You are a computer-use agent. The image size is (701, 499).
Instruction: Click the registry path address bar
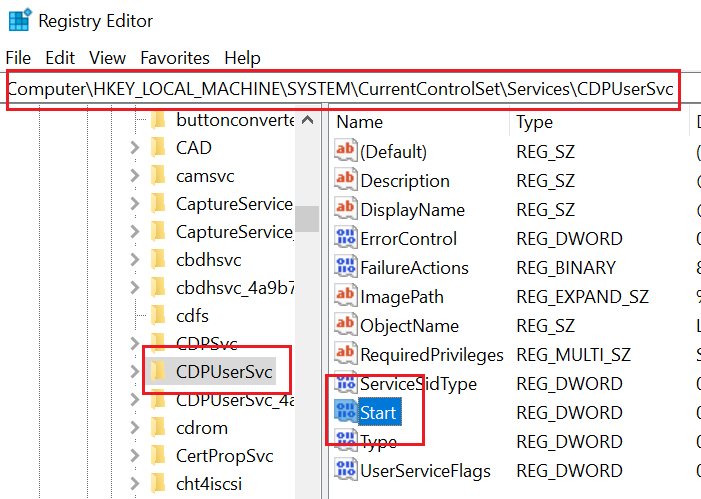coord(343,89)
